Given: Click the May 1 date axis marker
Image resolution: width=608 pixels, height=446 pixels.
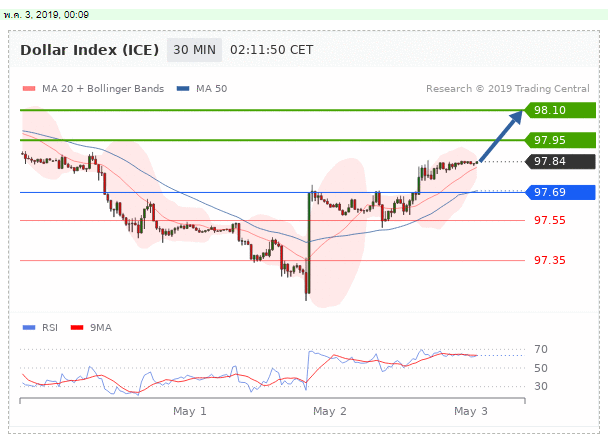Looking at the screenshot, I should [189, 411].
